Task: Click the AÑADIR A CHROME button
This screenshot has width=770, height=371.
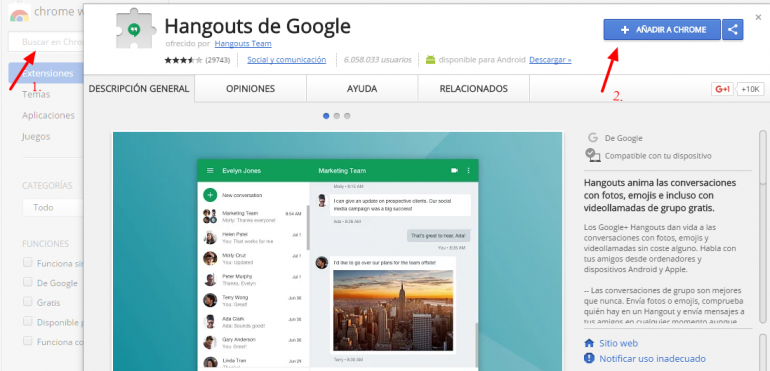Action: pyautogui.click(x=662, y=29)
